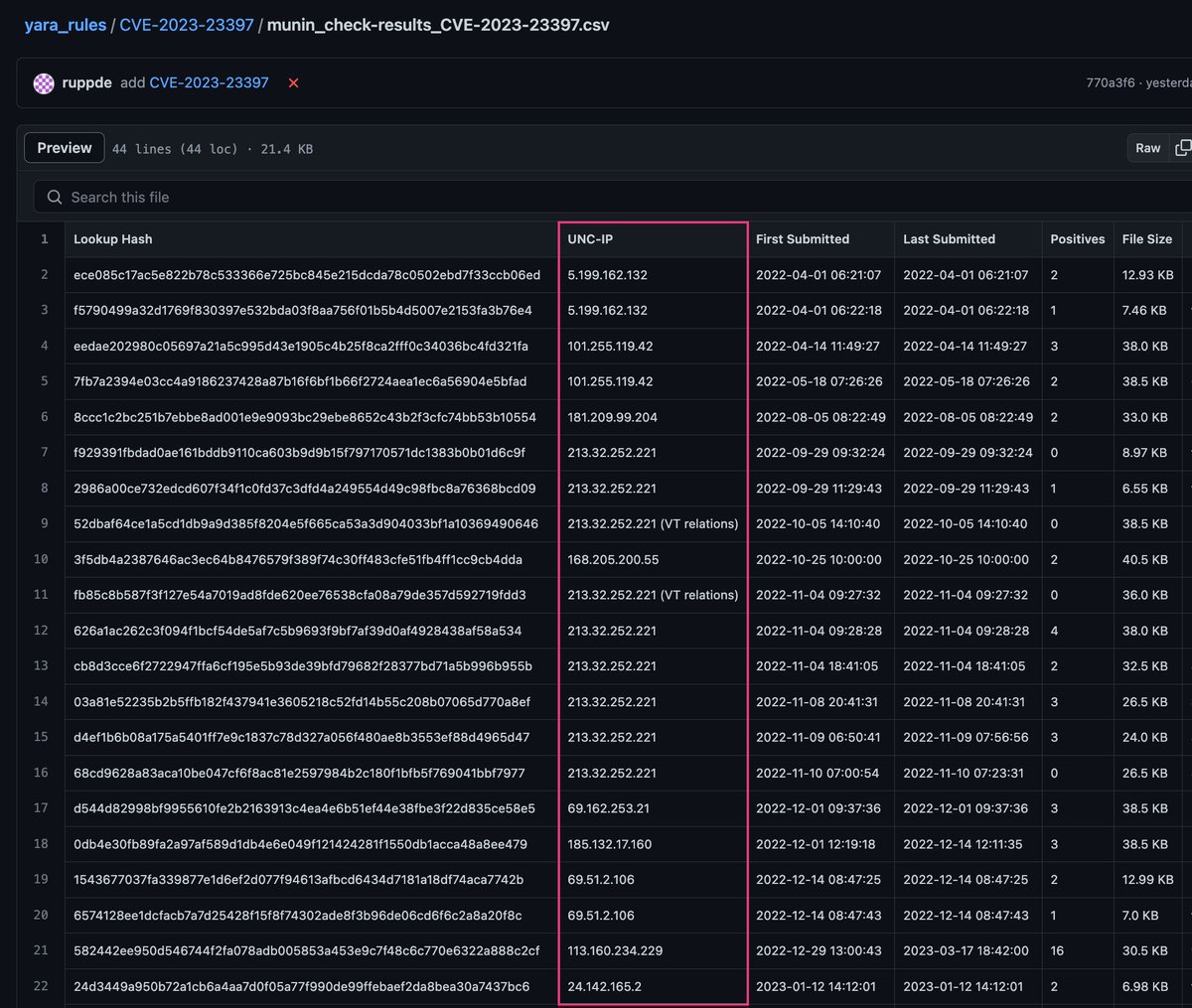Select line number 2
This screenshot has width=1192, height=1008.
[44, 275]
